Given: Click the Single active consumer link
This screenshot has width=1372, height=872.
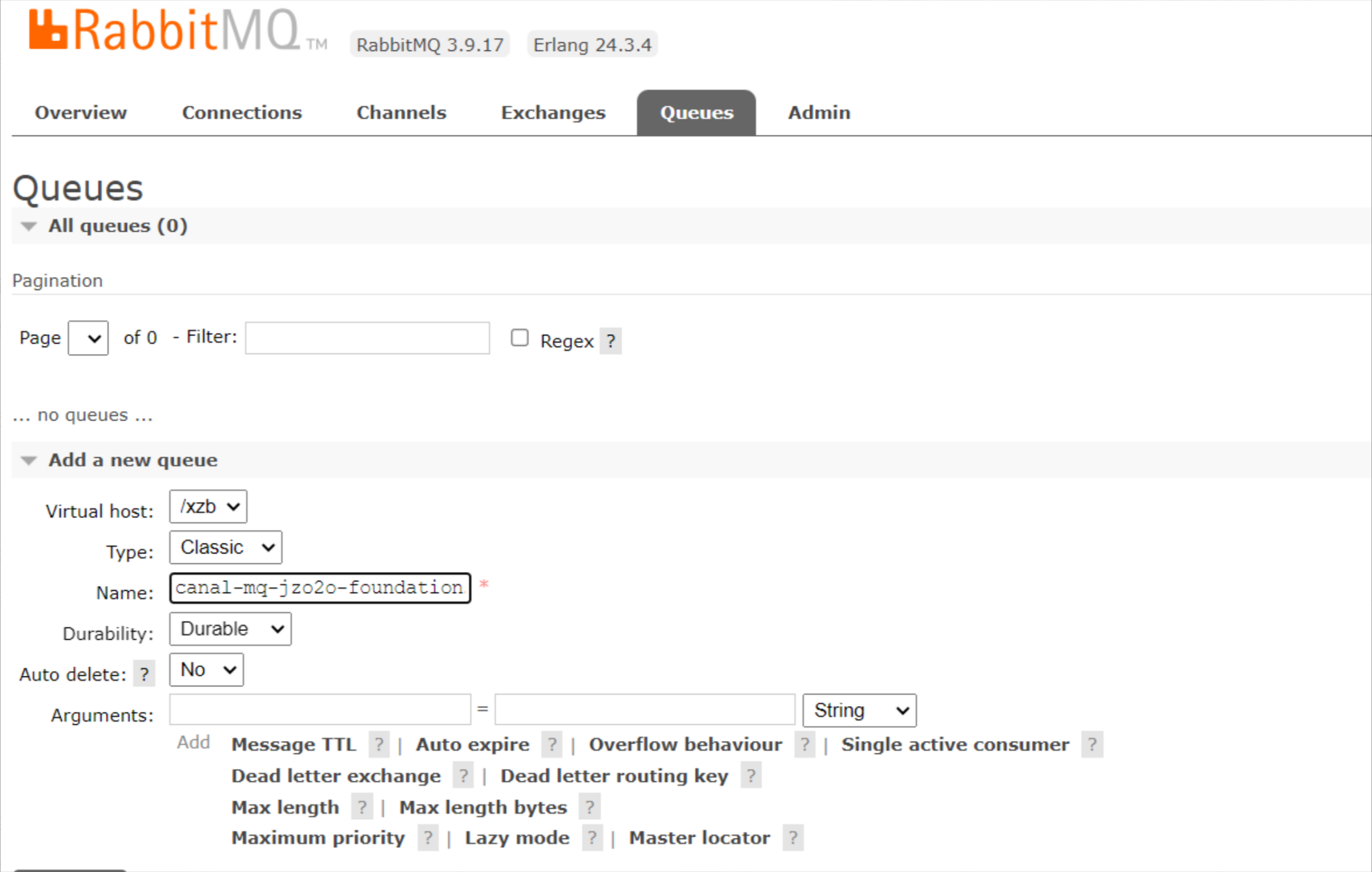Looking at the screenshot, I should point(955,744).
